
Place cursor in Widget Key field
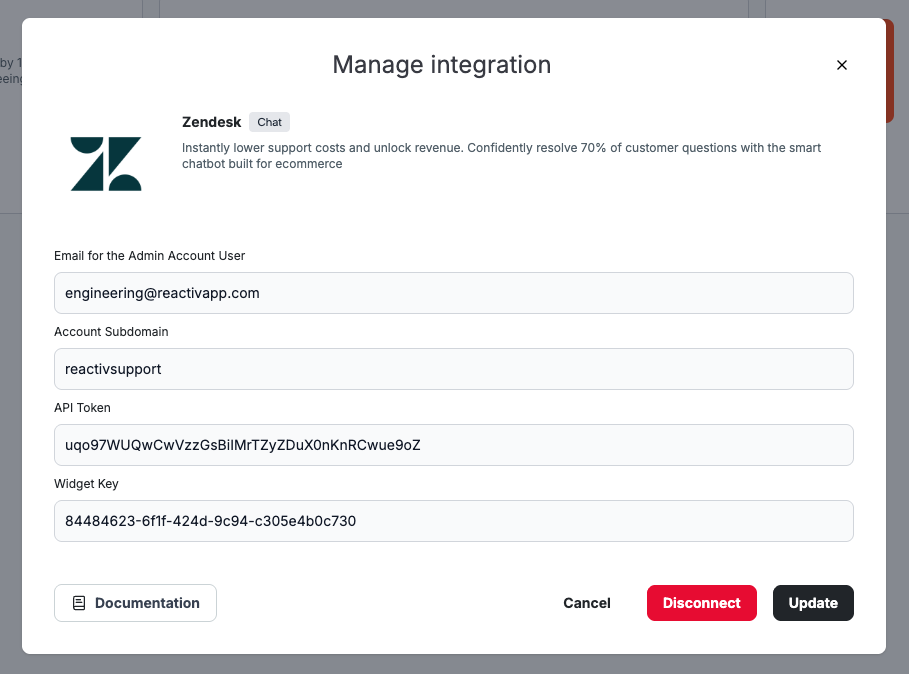453,521
